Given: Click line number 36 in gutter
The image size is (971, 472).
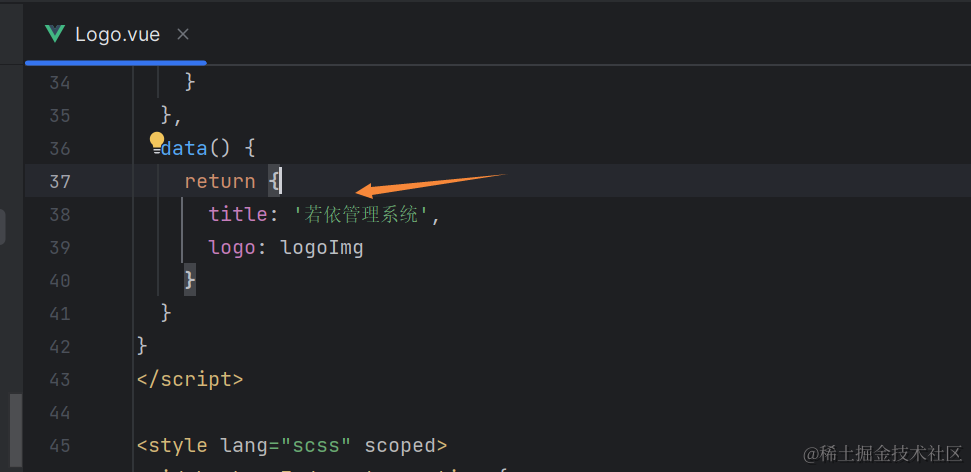Looking at the screenshot, I should (x=59, y=149).
